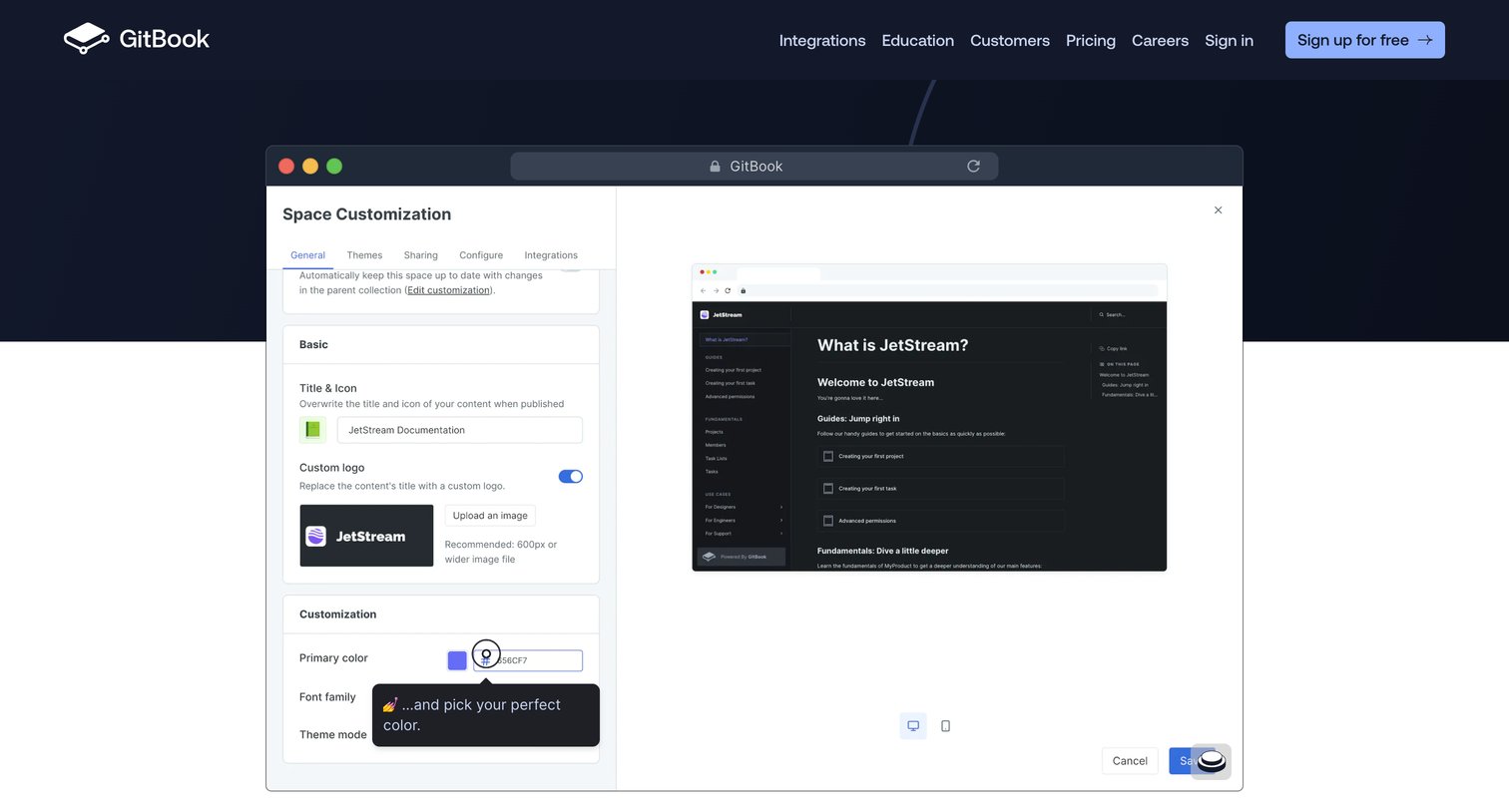Viewport: 1509px width, 812px height.
Task: Click Task Lists in the preview sidebar
Action: click(717, 459)
